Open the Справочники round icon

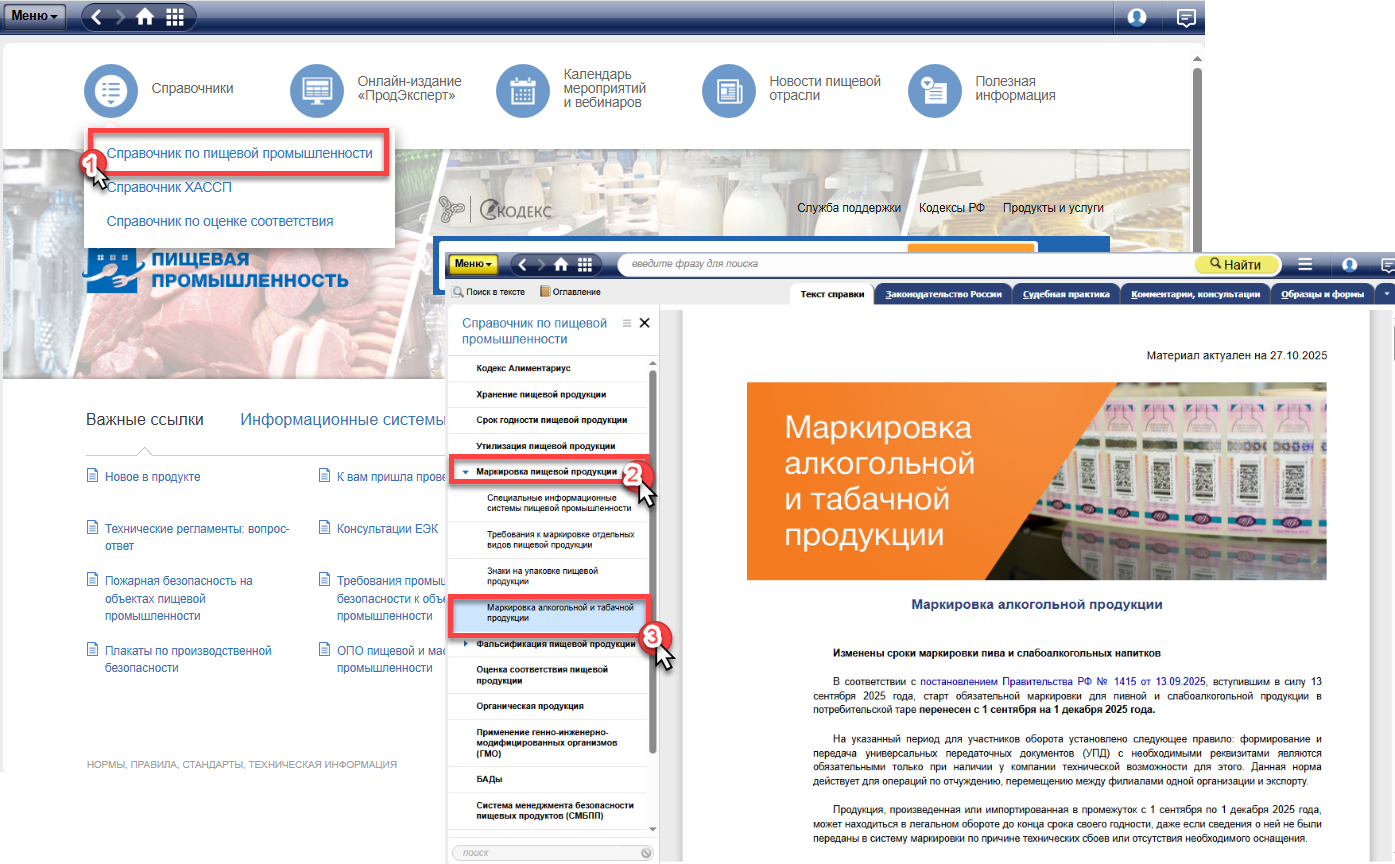click(x=111, y=90)
